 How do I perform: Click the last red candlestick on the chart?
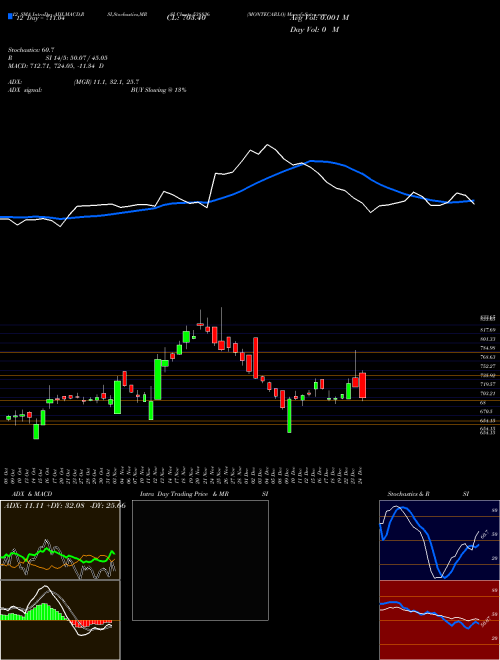[x=362, y=385]
